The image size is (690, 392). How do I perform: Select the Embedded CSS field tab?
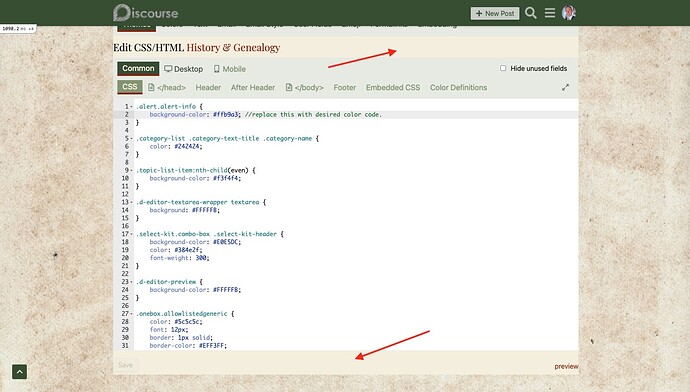click(x=393, y=88)
